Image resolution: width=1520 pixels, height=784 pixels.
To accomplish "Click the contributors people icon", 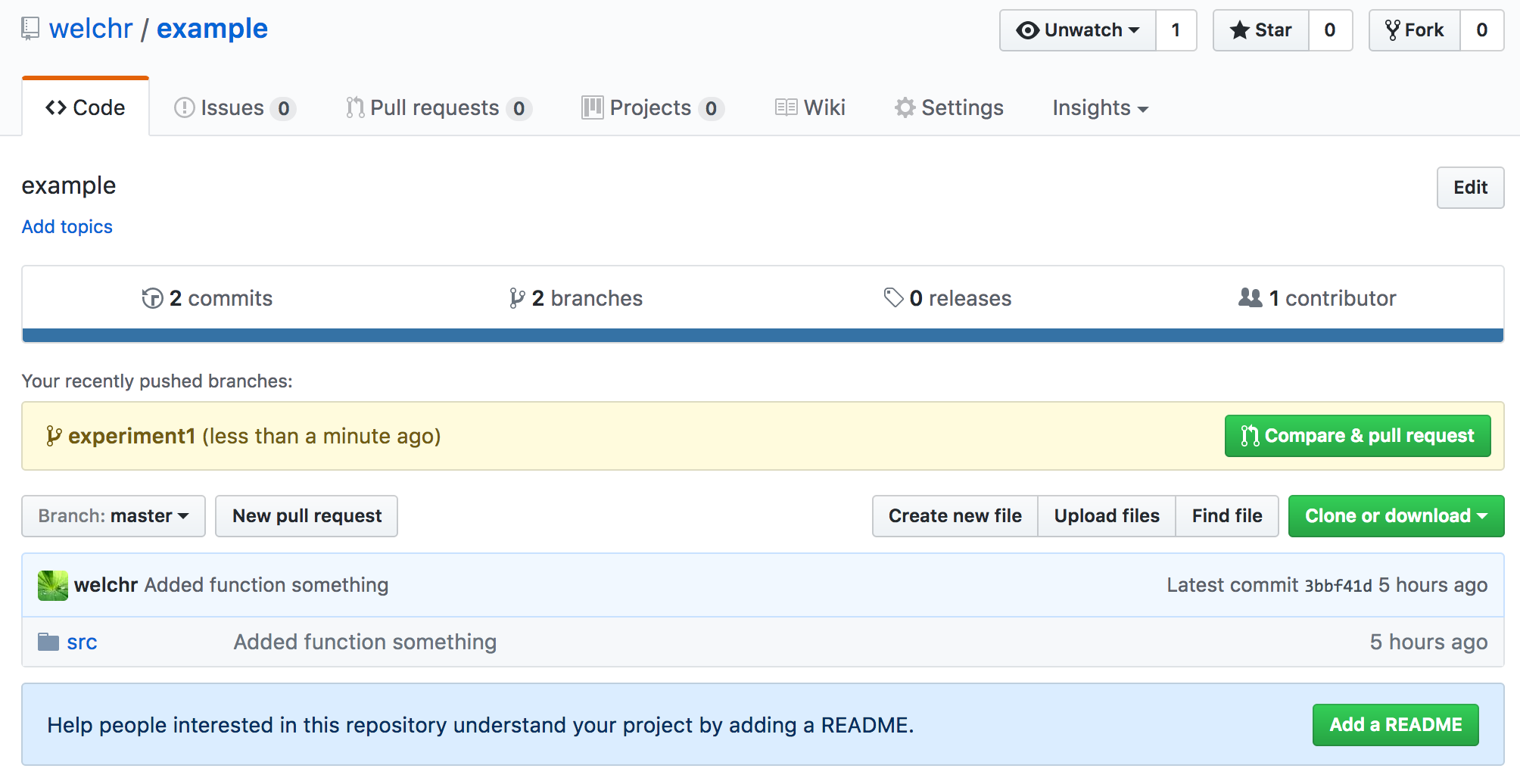I will pos(1250,297).
